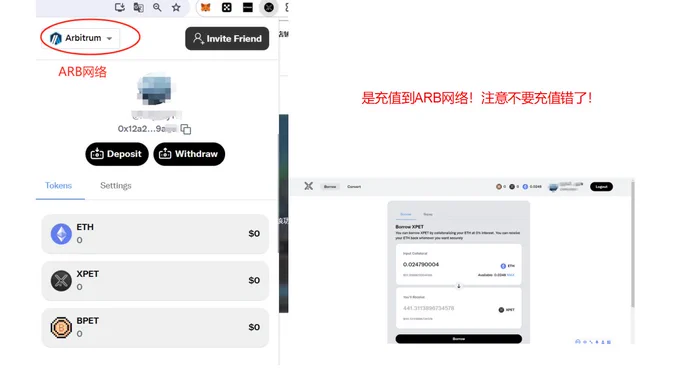Open the MetaMask fox extension icon
This screenshot has width=680, height=387.
(206, 7)
